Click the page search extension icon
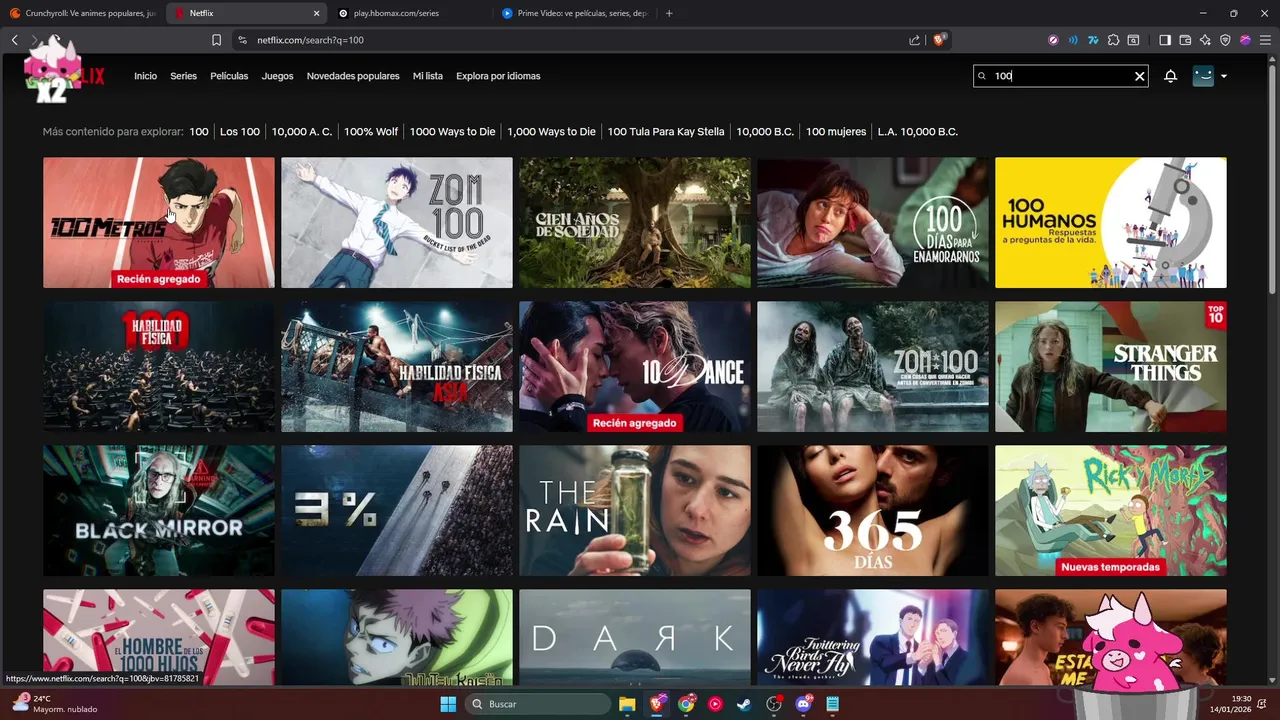This screenshot has width=1280, height=720. point(1133,40)
